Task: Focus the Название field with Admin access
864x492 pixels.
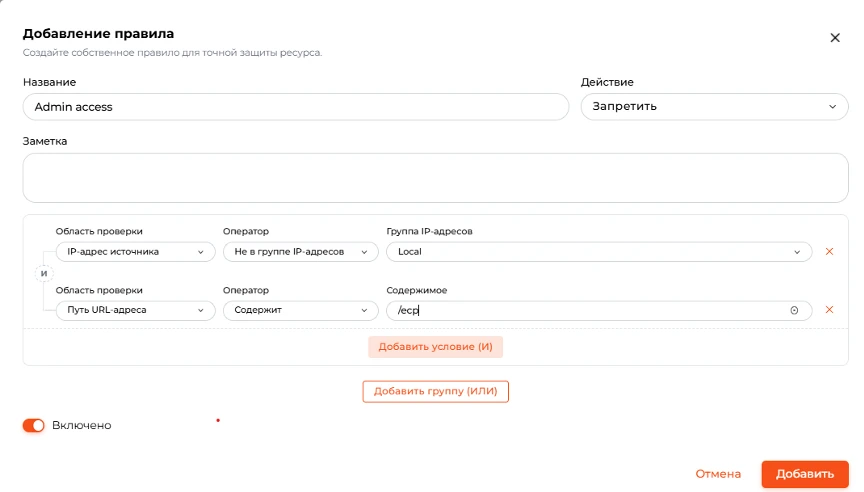Action: [296, 107]
